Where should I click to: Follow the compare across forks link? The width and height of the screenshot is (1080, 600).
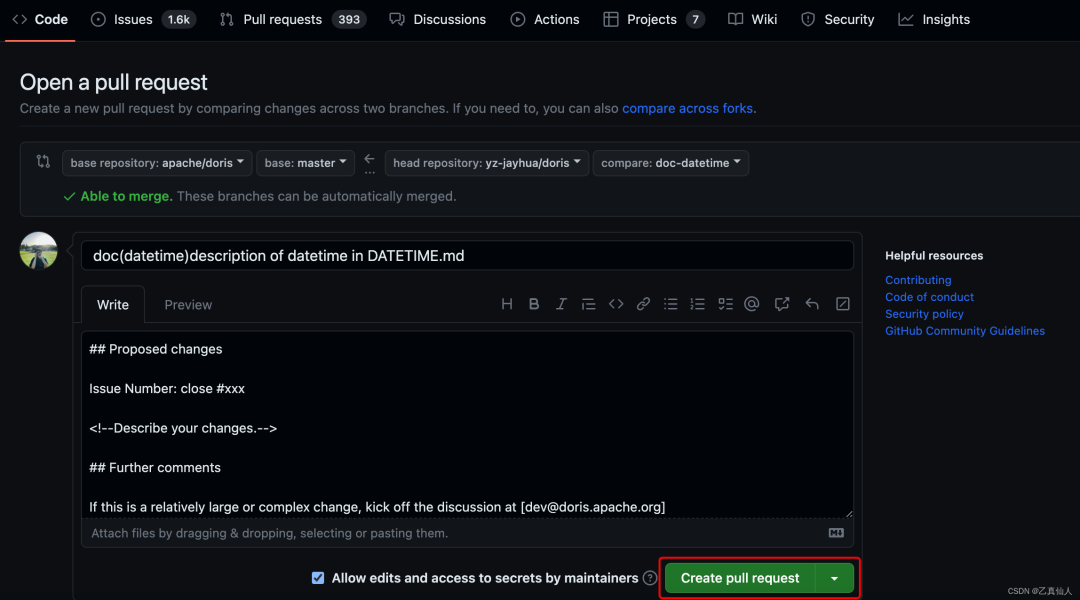click(687, 108)
